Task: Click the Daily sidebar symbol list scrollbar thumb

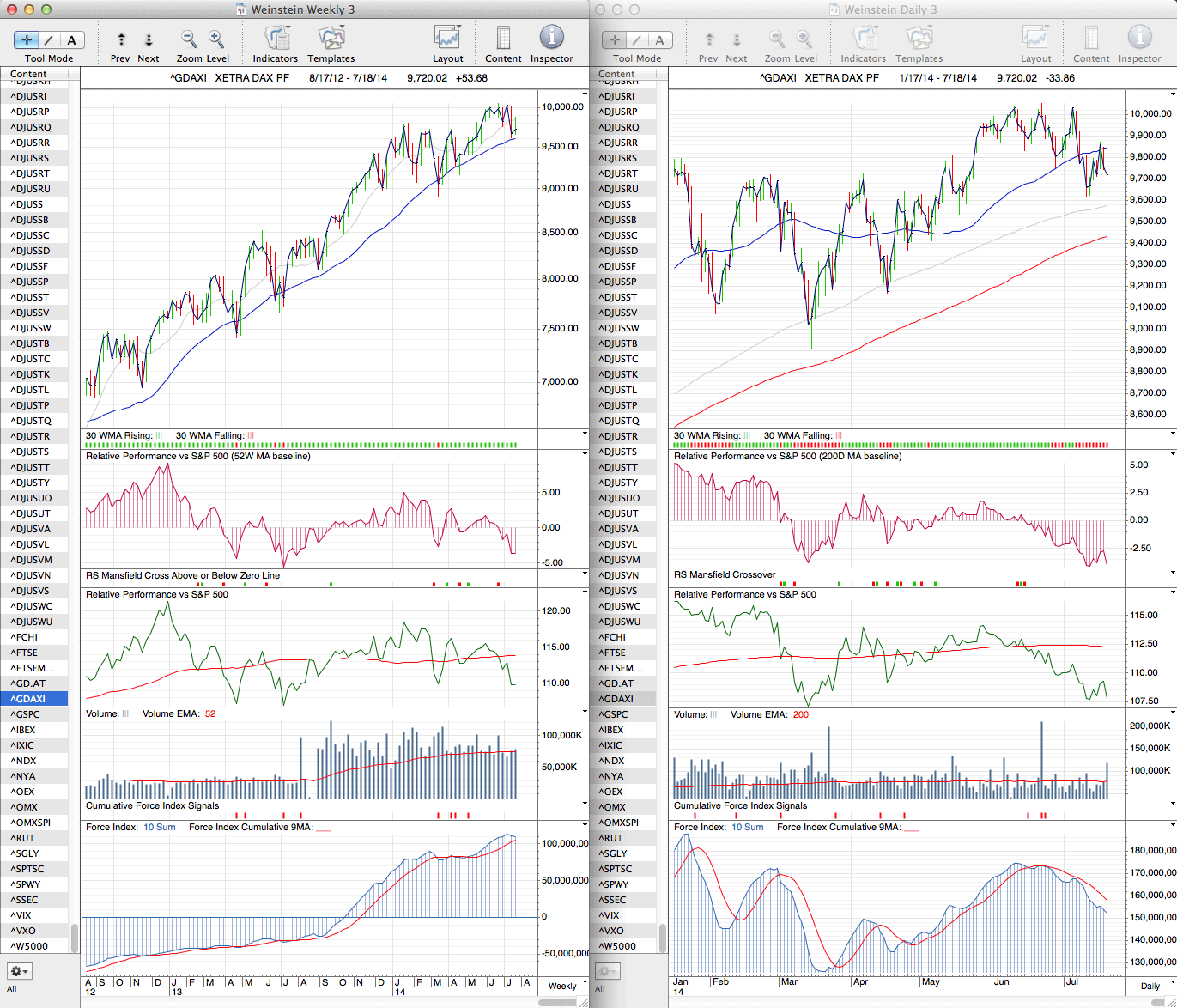Action: click(x=663, y=938)
